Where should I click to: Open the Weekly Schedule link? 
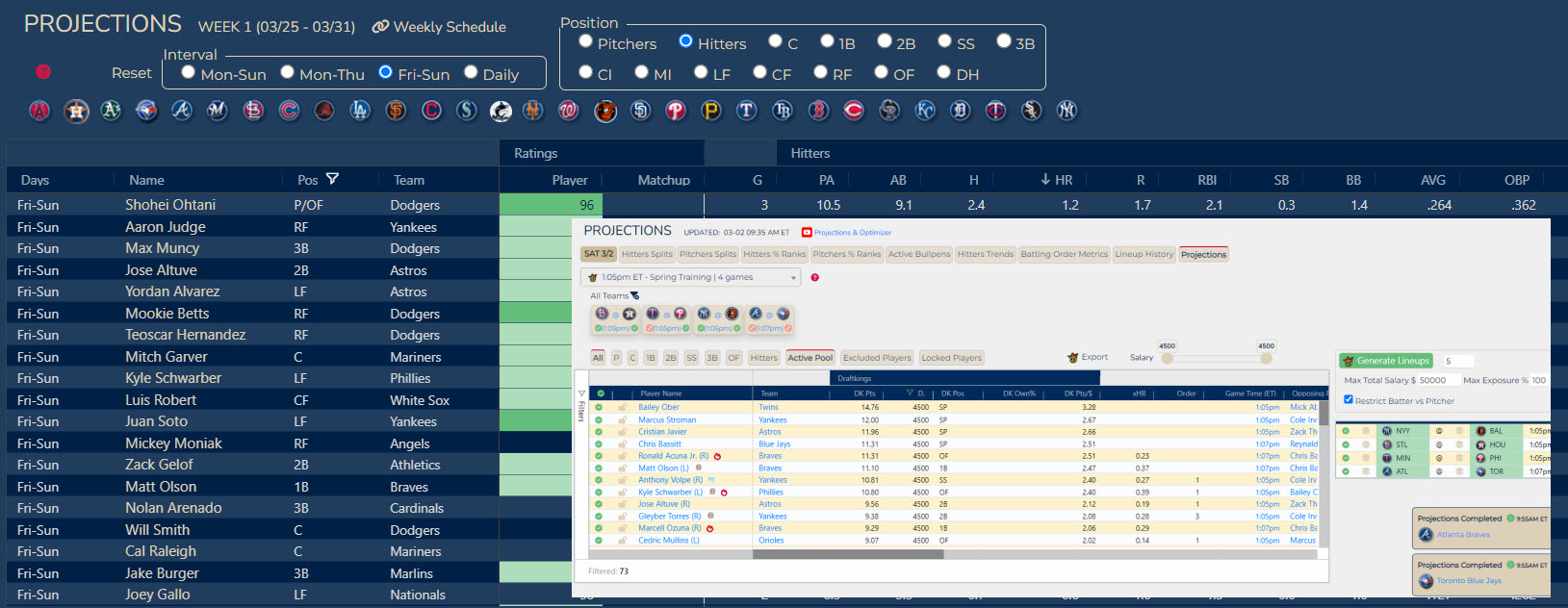click(x=439, y=27)
